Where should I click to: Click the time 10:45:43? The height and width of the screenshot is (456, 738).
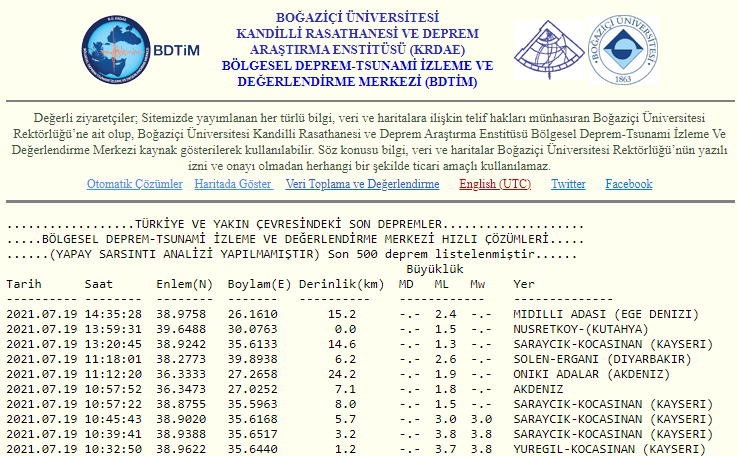(x=113, y=419)
